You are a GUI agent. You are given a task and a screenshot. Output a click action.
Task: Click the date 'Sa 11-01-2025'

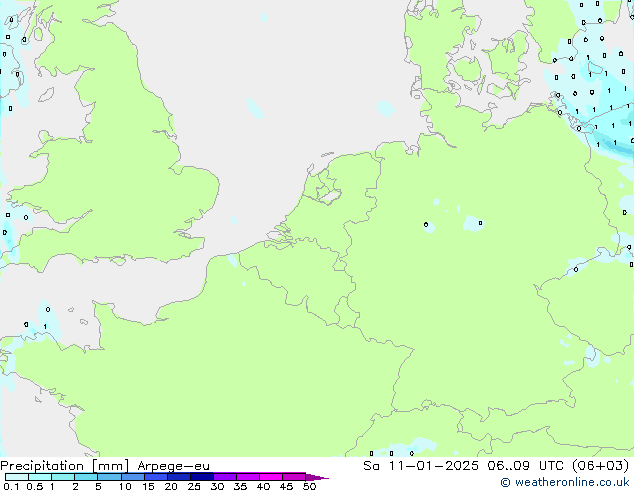tap(421, 466)
